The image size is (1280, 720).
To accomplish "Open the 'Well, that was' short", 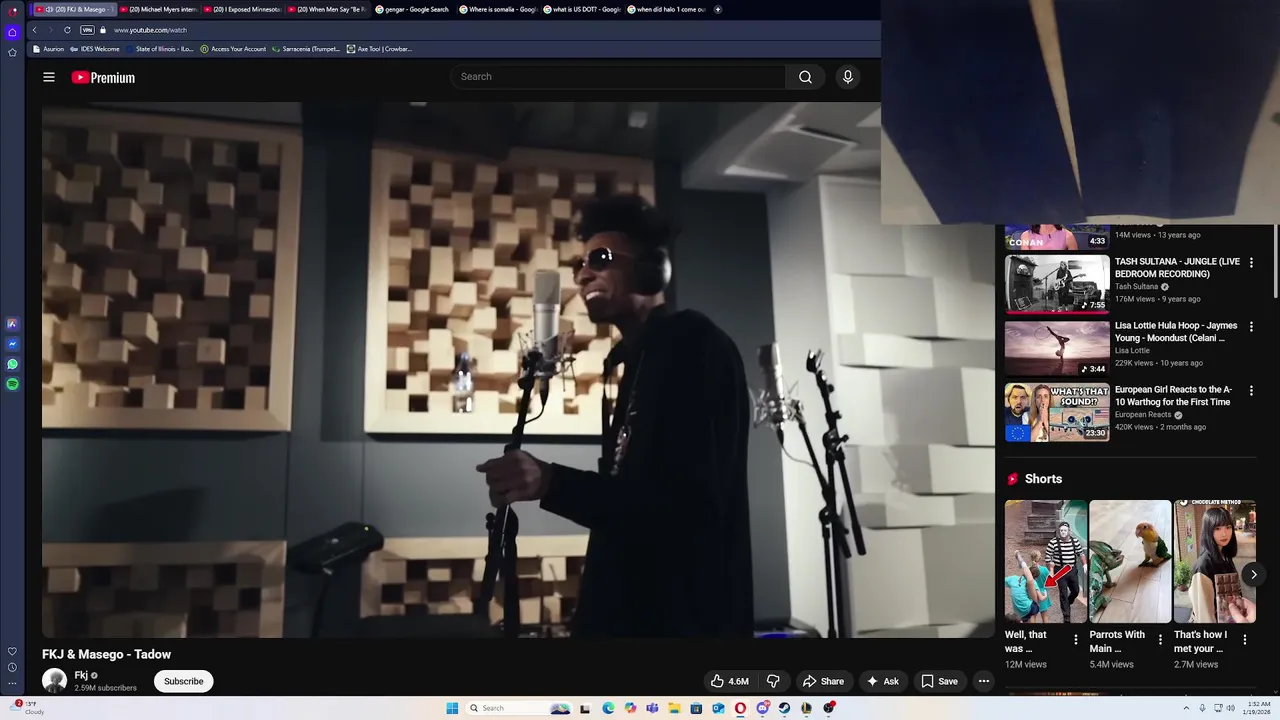I will point(1046,561).
